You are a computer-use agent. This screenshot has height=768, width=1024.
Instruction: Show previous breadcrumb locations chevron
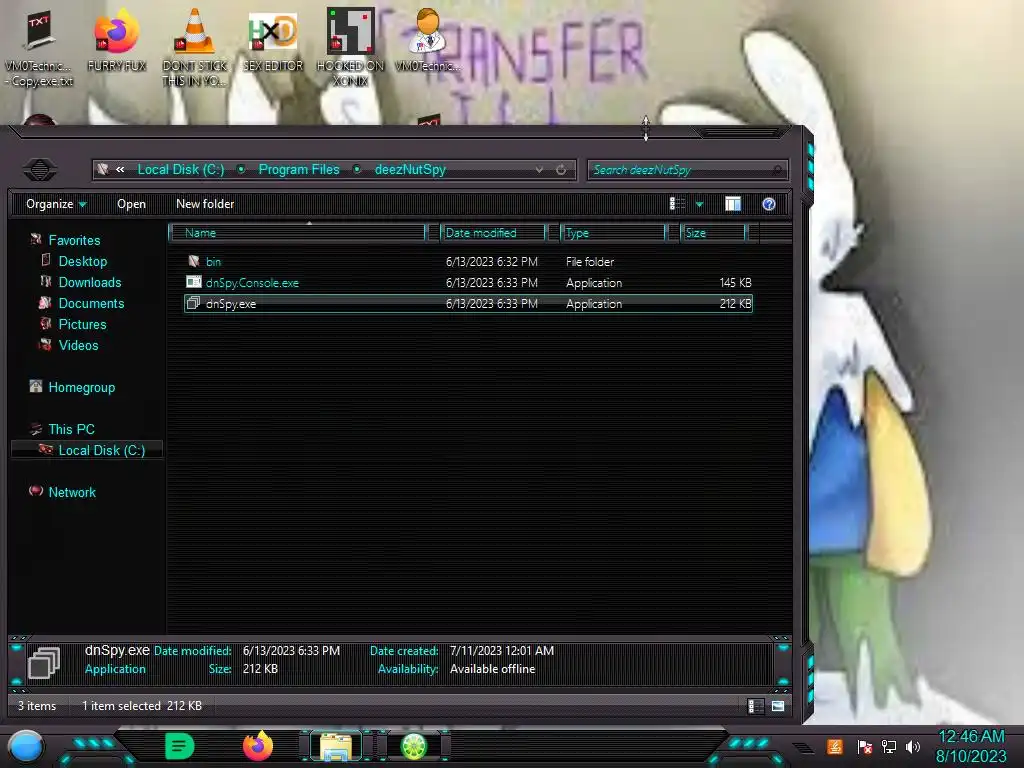[x=120, y=170]
